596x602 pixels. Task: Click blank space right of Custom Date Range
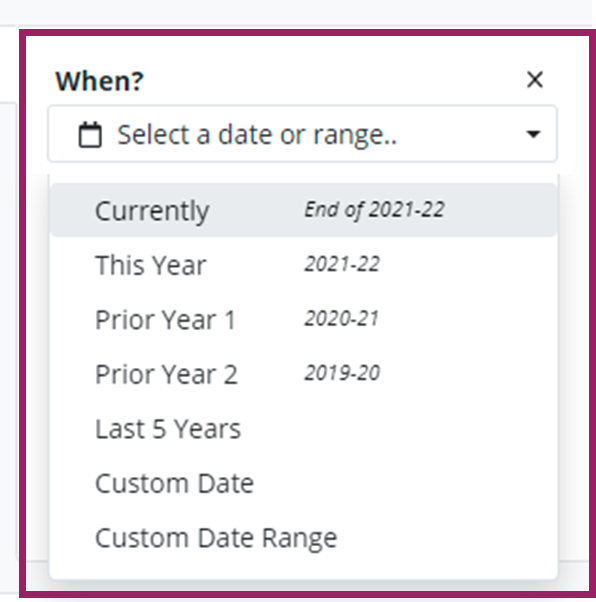click(445, 537)
